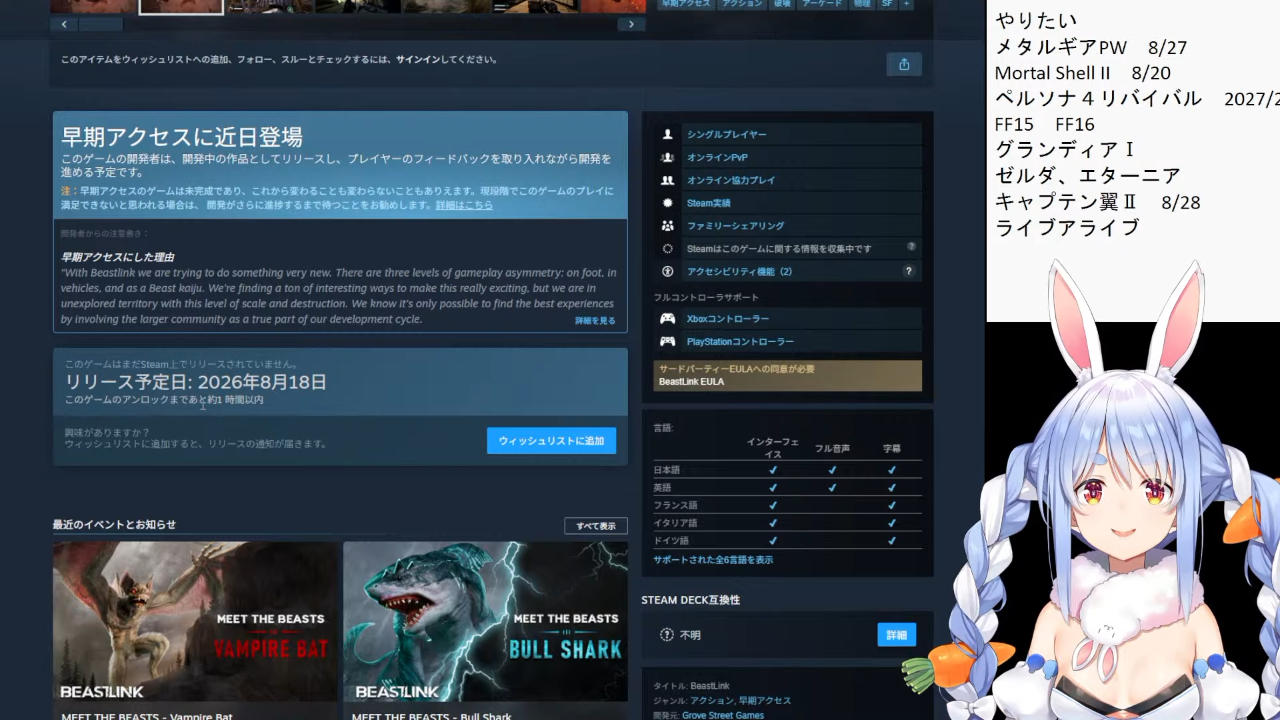Open the シングルプレイヤー category

click(x=727, y=134)
